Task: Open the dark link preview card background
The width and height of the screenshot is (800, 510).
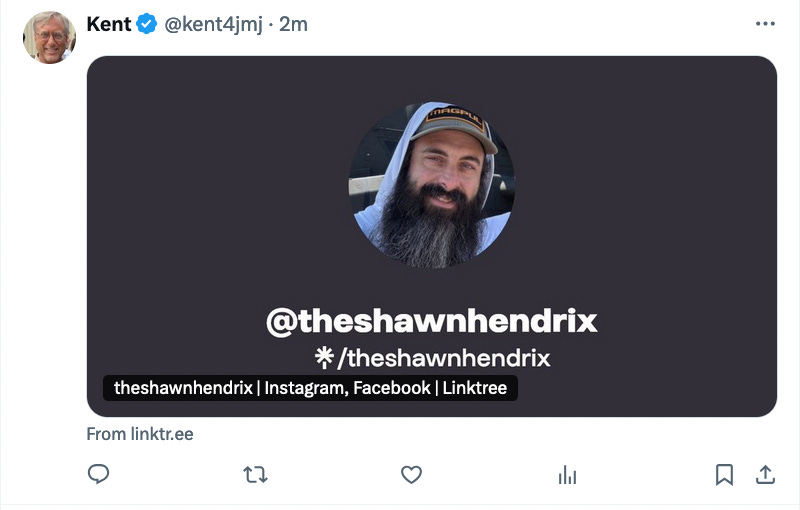Action: coord(432,237)
